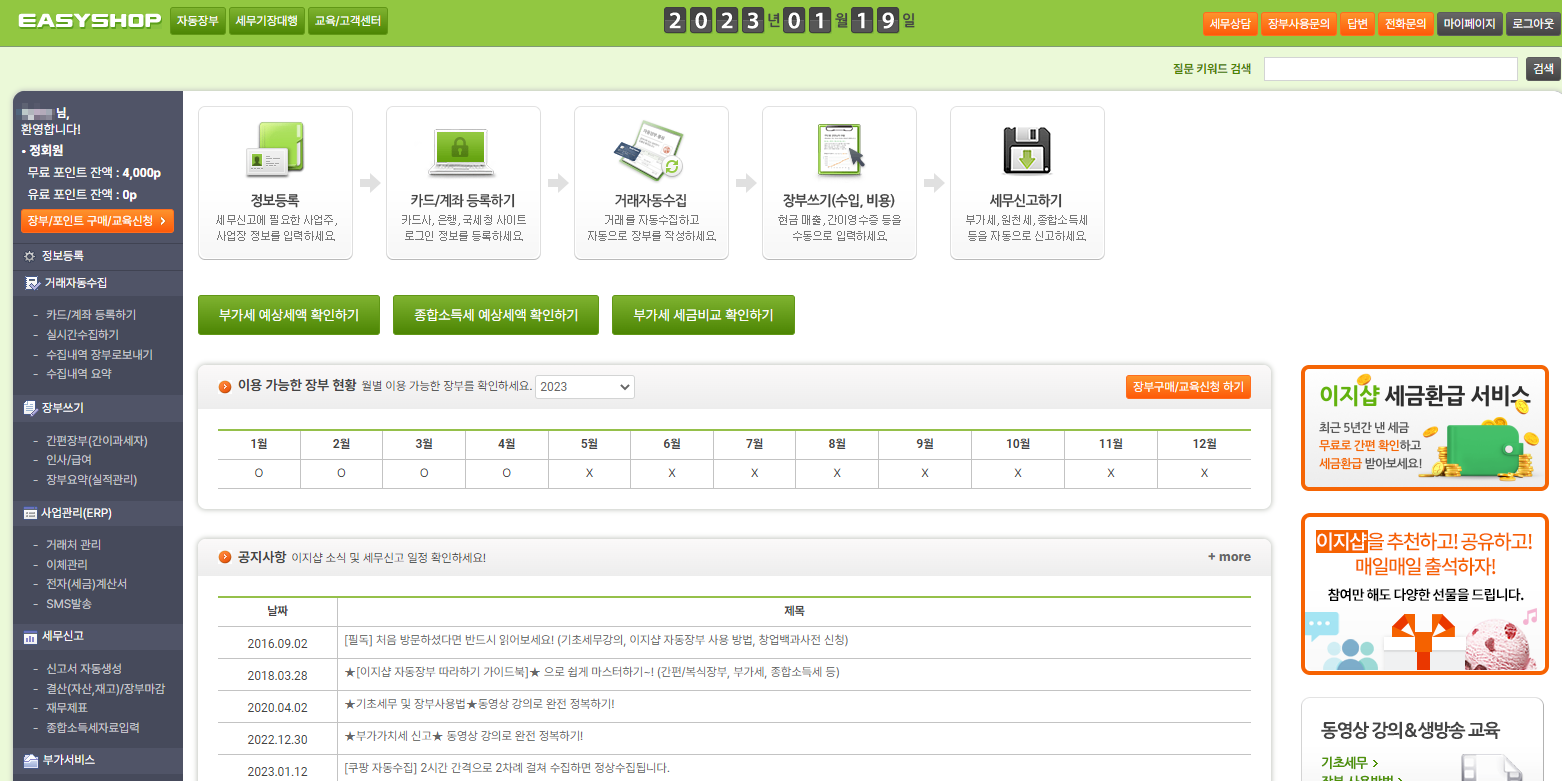Click 로그아웃 button
The width and height of the screenshot is (1562, 781).
click(1532, 23)
